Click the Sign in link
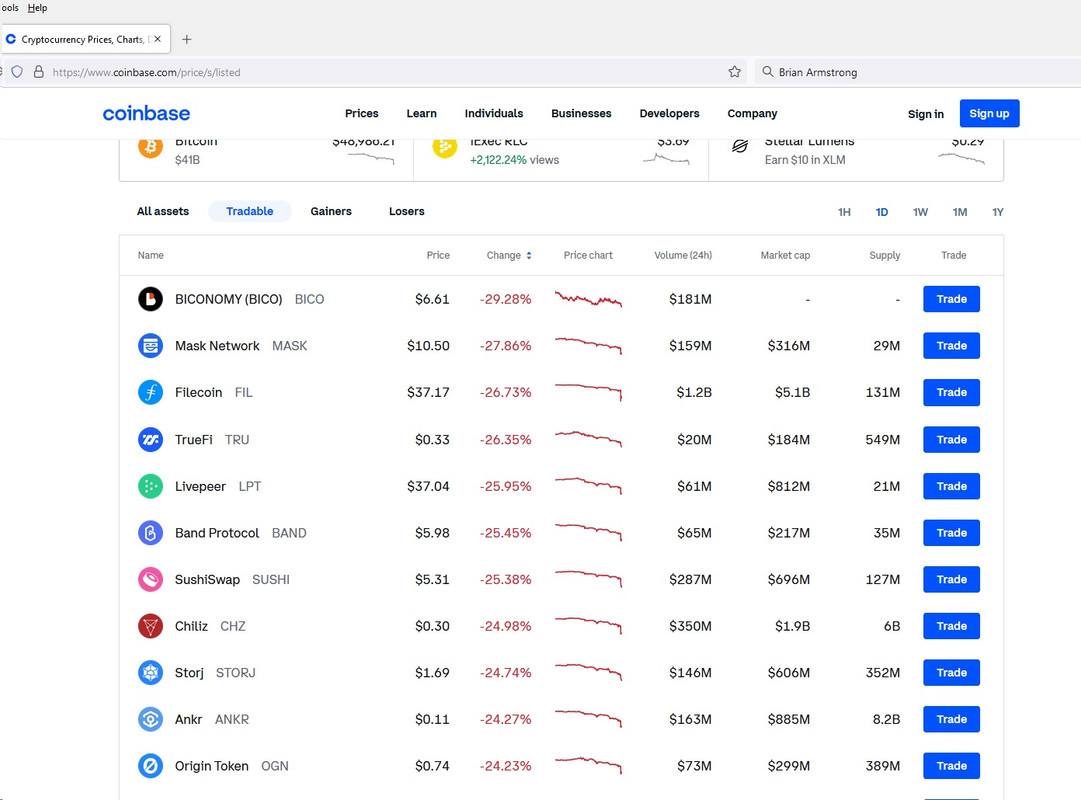The height and width of the screenshot is (800, 1081). click(x=925, y=114)
